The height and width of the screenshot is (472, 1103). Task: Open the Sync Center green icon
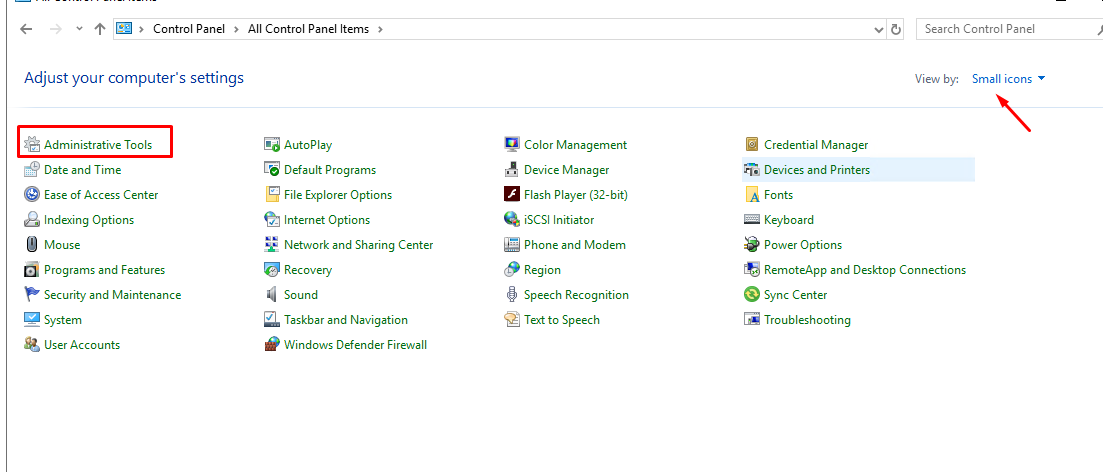click(x=752, y=295)
